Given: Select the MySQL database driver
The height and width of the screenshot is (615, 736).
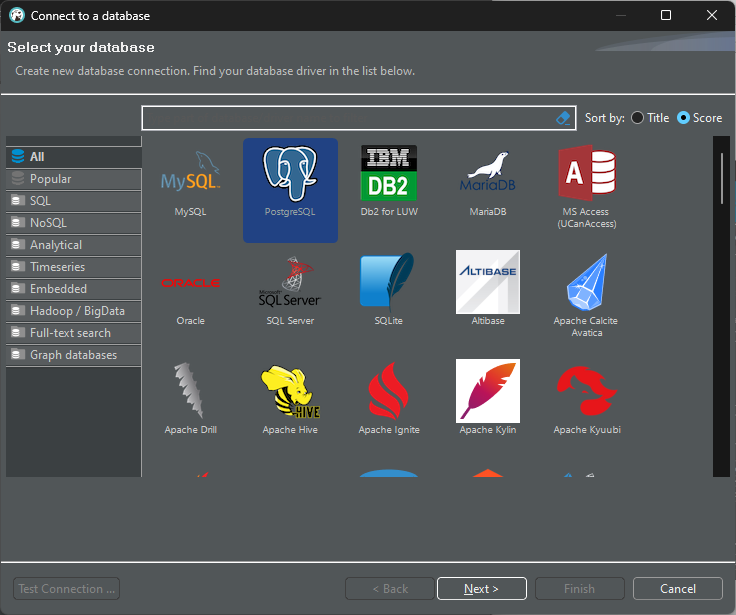Looking at the screenshot, I should (190, 183).
